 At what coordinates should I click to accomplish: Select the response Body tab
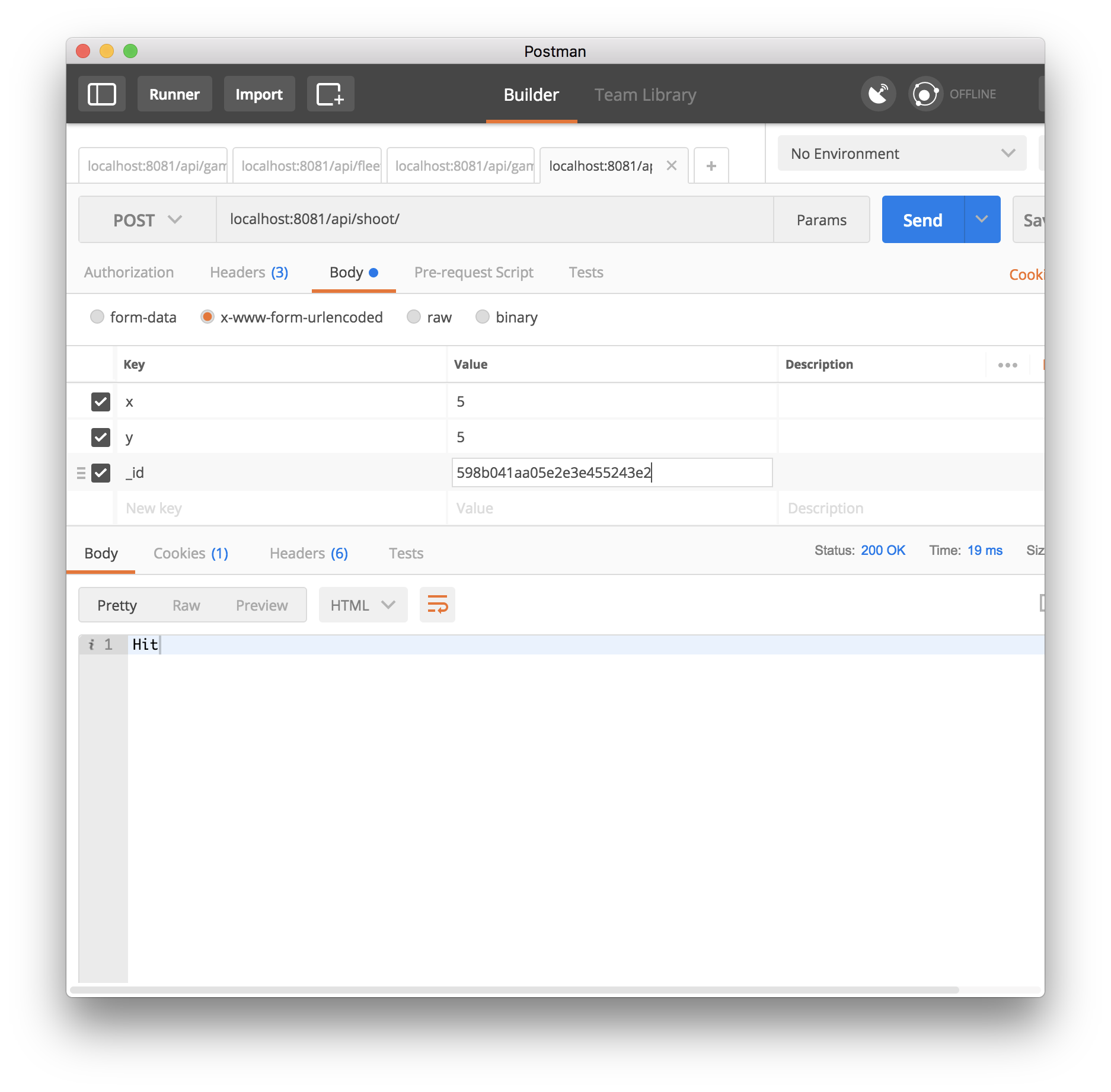tap(101, 553)
